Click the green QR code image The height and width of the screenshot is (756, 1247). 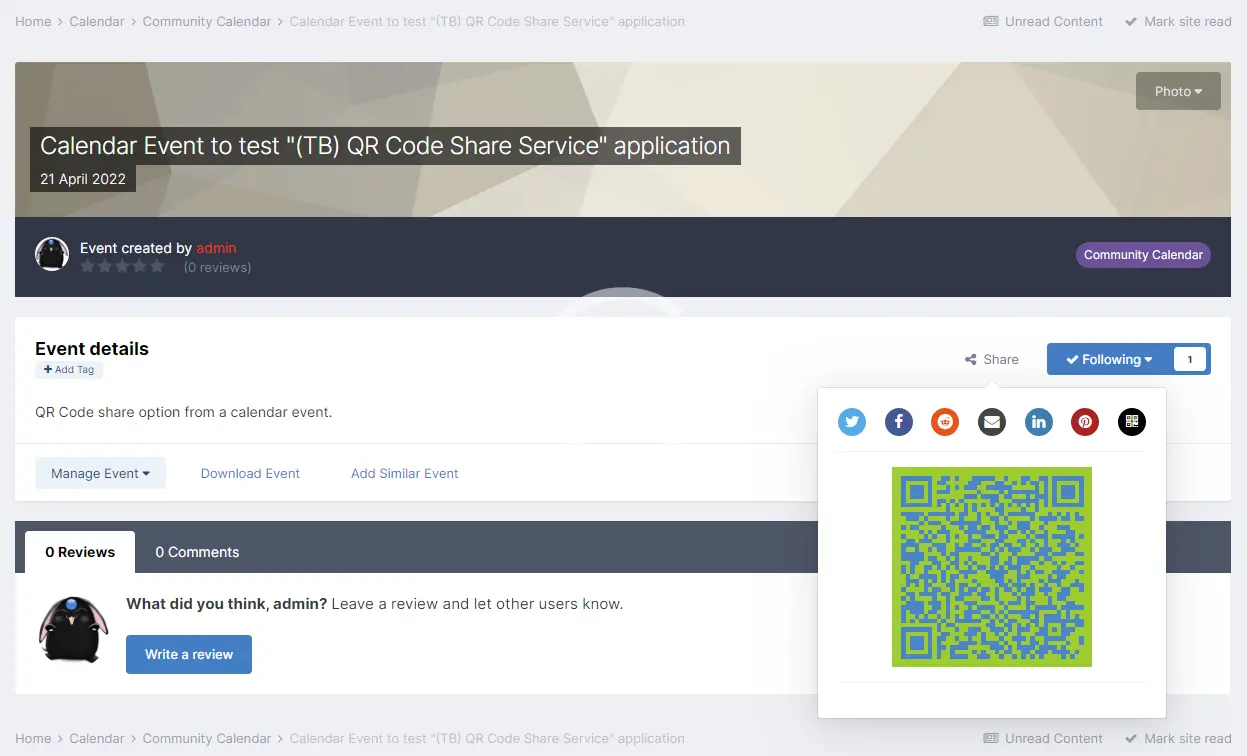[x=991, y=567]
